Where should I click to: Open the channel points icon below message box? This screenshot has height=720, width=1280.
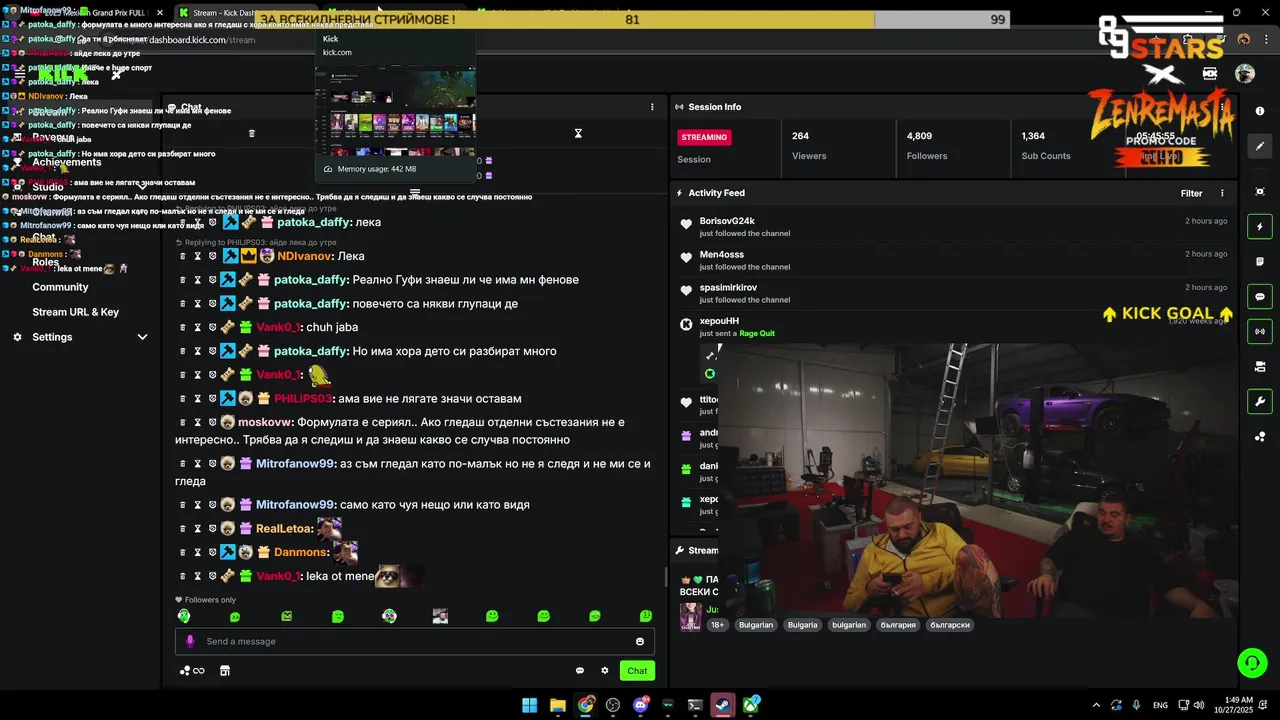191,671
